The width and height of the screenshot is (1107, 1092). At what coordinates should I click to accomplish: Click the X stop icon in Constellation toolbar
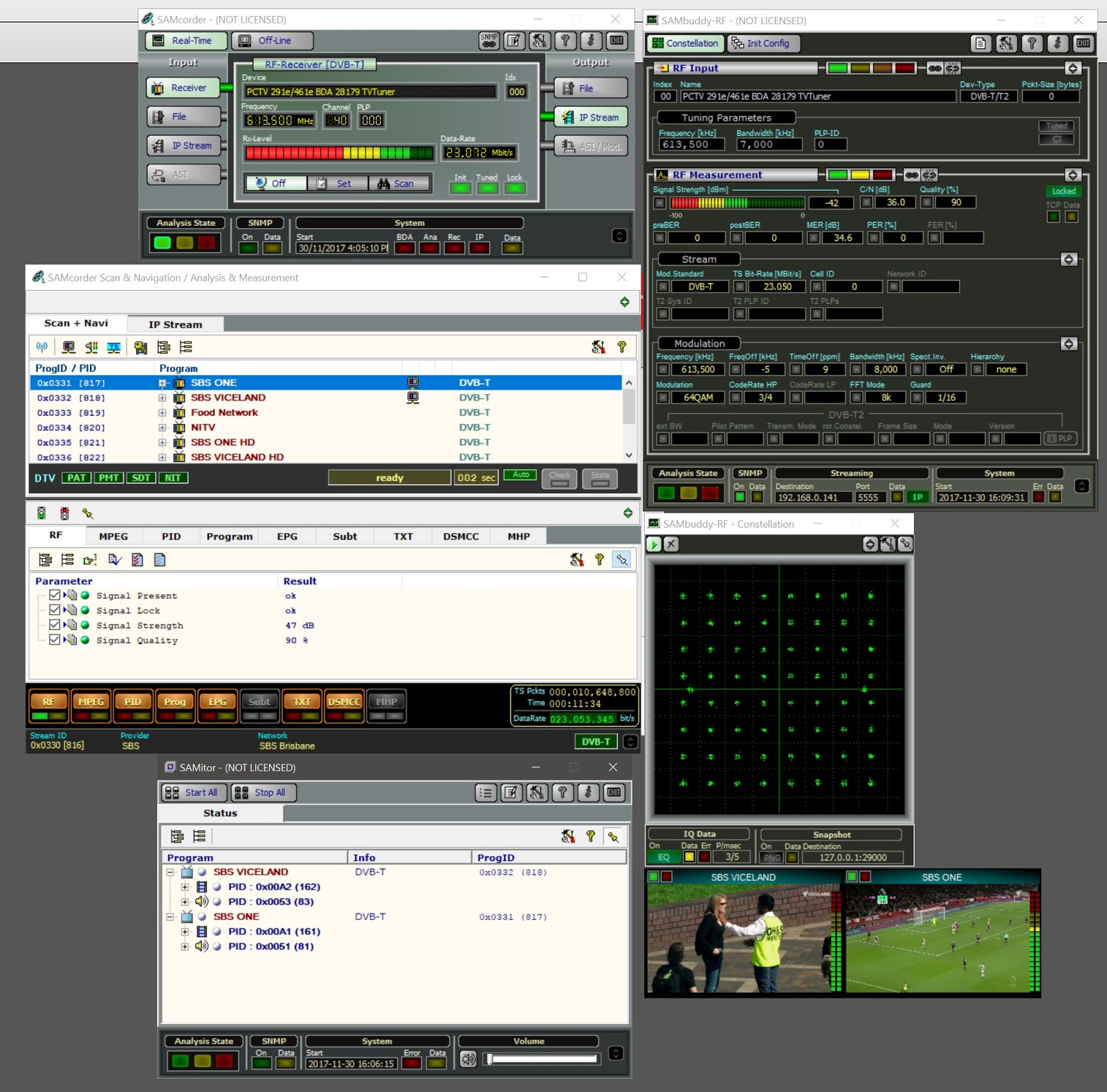tap(671, 544)
